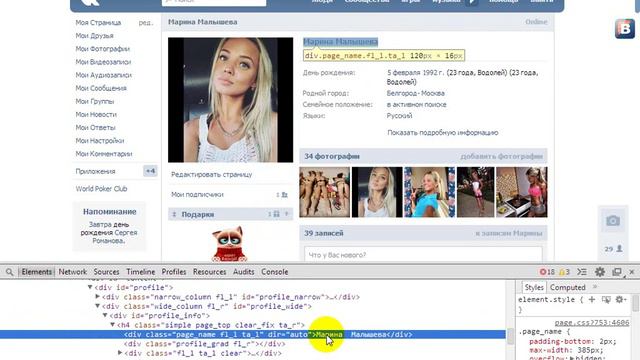Open the Sources tab
The image size is (640, 360).
[x=106, y=272]
